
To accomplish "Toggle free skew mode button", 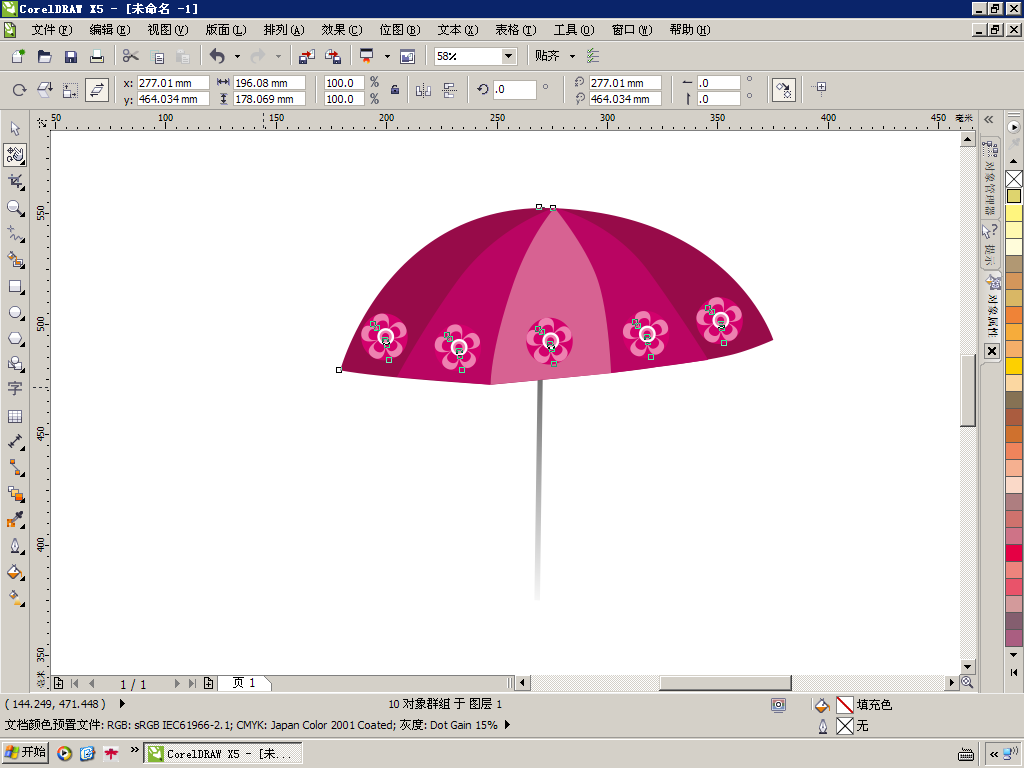I will coord(97,90).
